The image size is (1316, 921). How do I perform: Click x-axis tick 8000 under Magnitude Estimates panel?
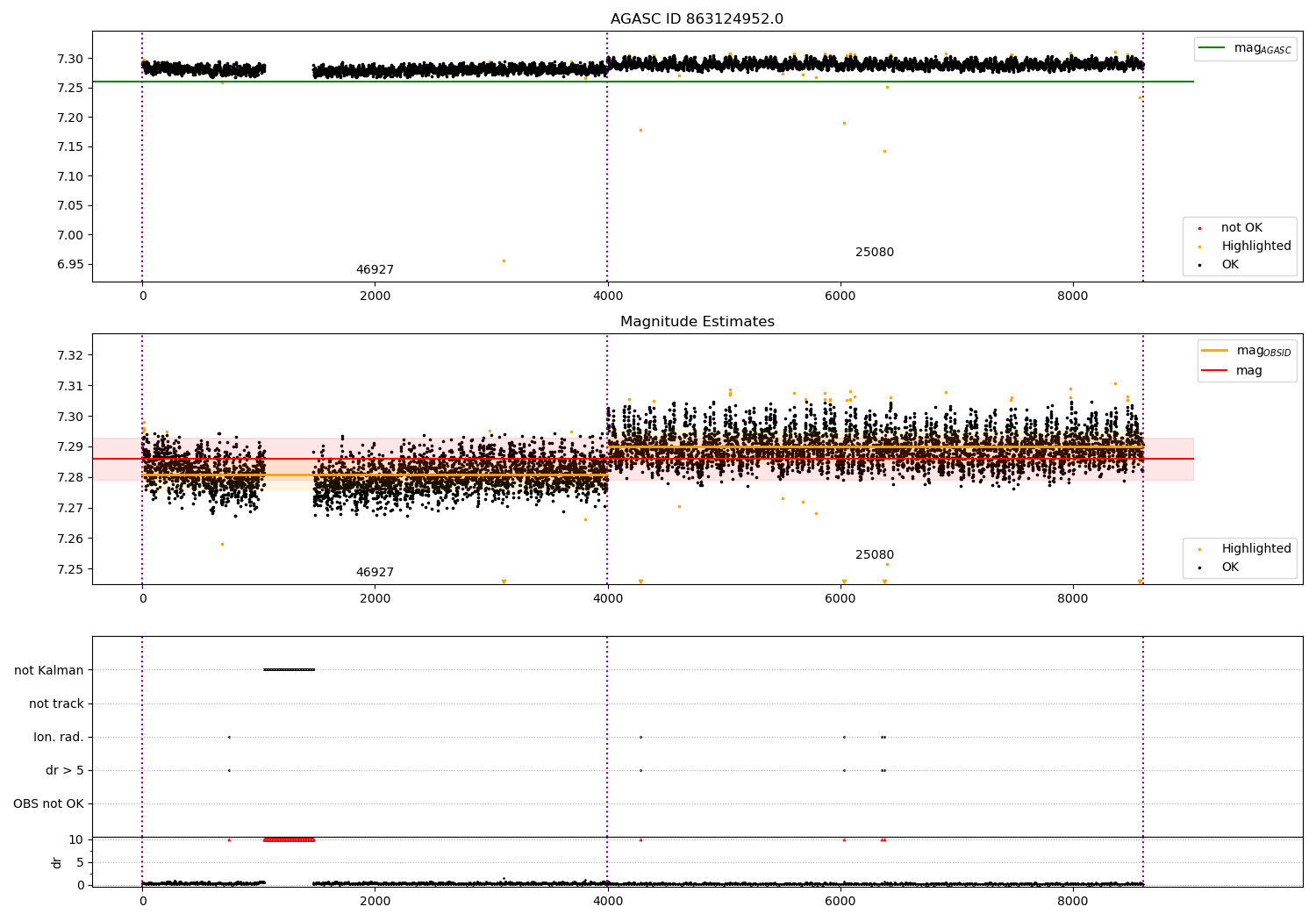tap(1073, 599)
